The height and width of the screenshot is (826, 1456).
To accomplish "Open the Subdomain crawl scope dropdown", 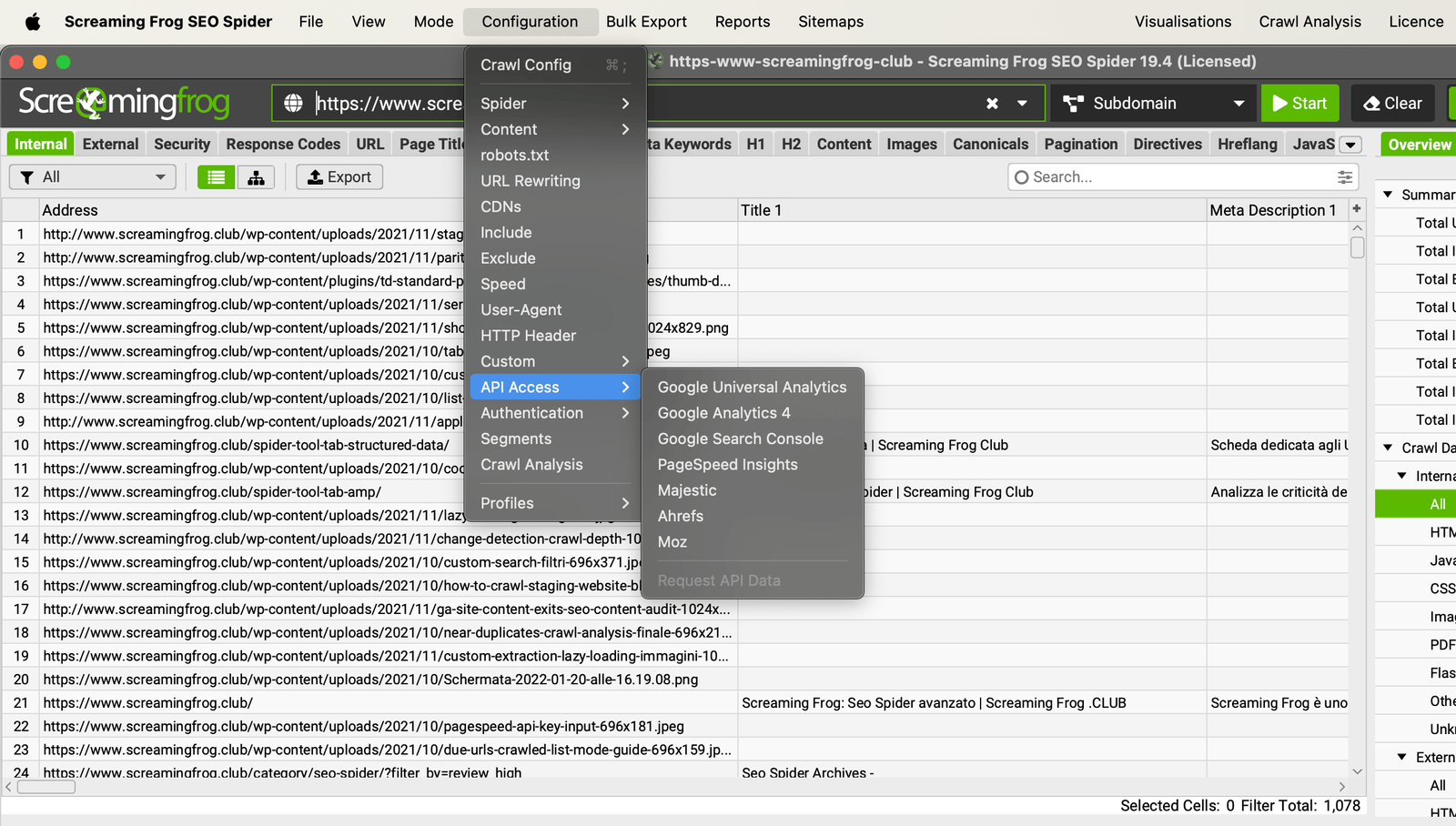I will coord(1152,103).
